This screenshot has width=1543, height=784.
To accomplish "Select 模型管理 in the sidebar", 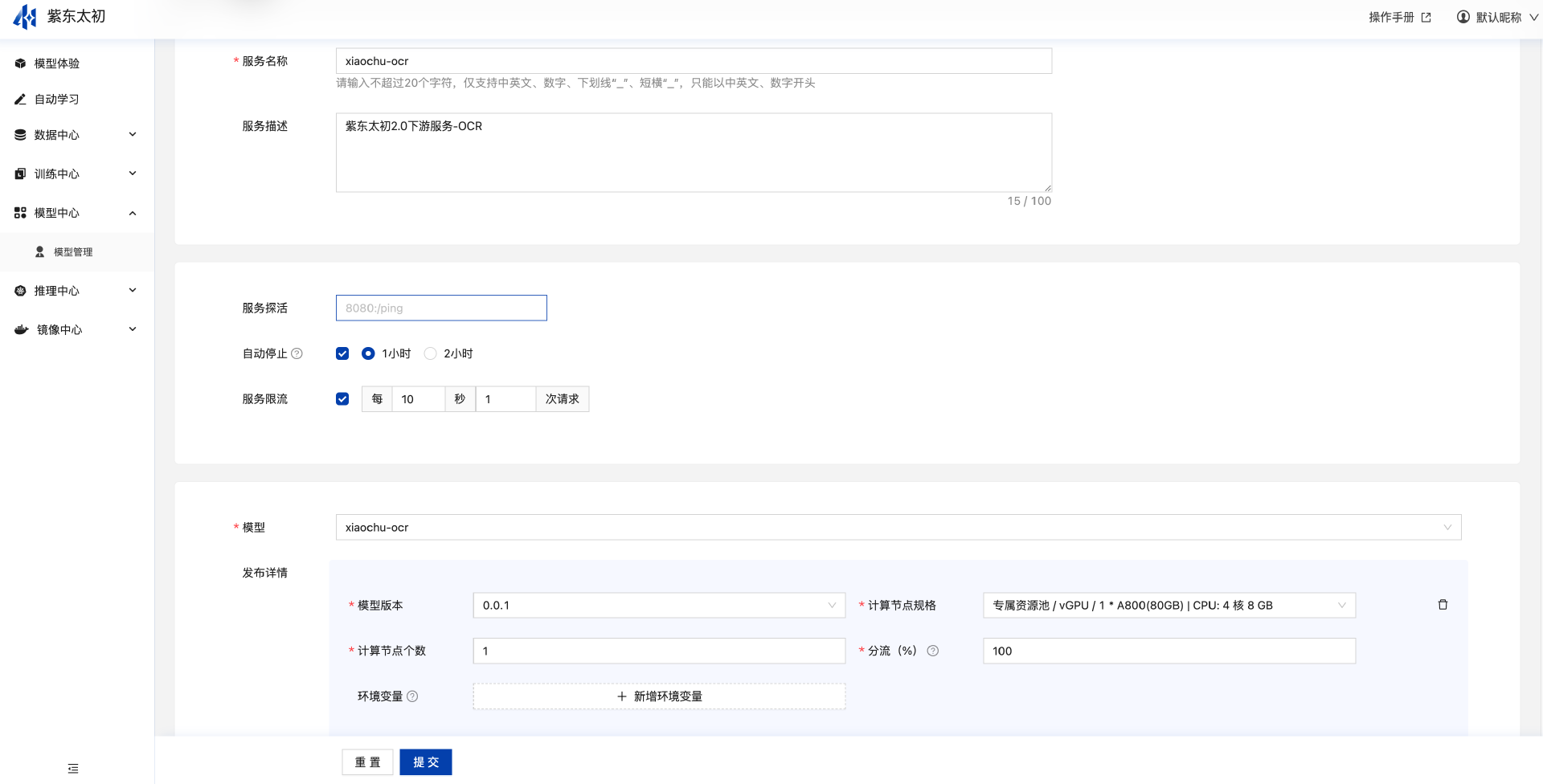I will [72, 252].
